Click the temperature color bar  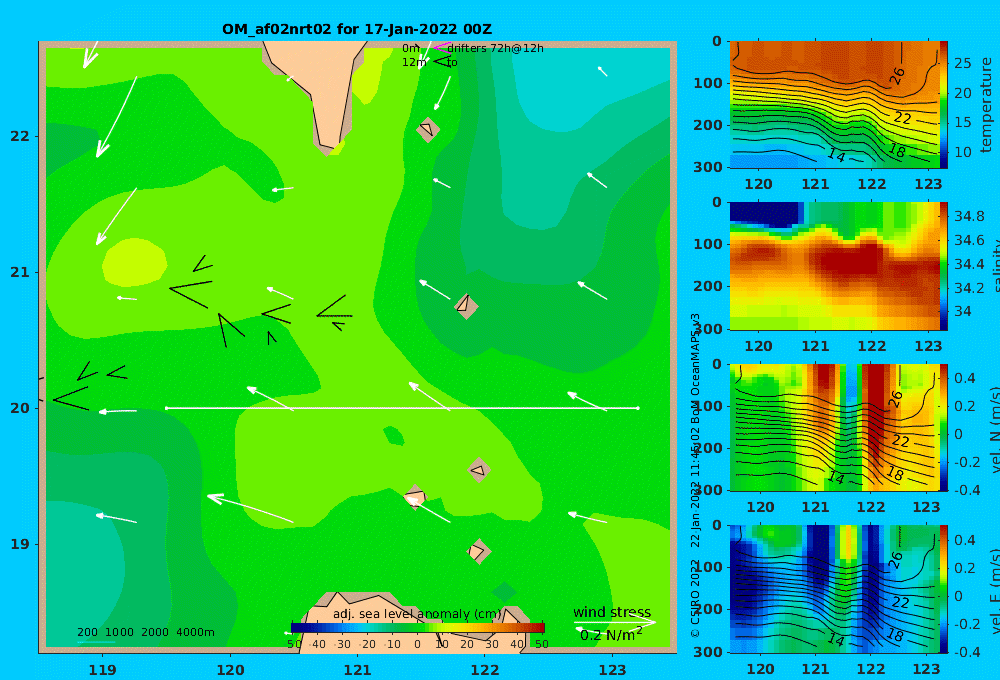pyautogui.click(x=944, y=105)
